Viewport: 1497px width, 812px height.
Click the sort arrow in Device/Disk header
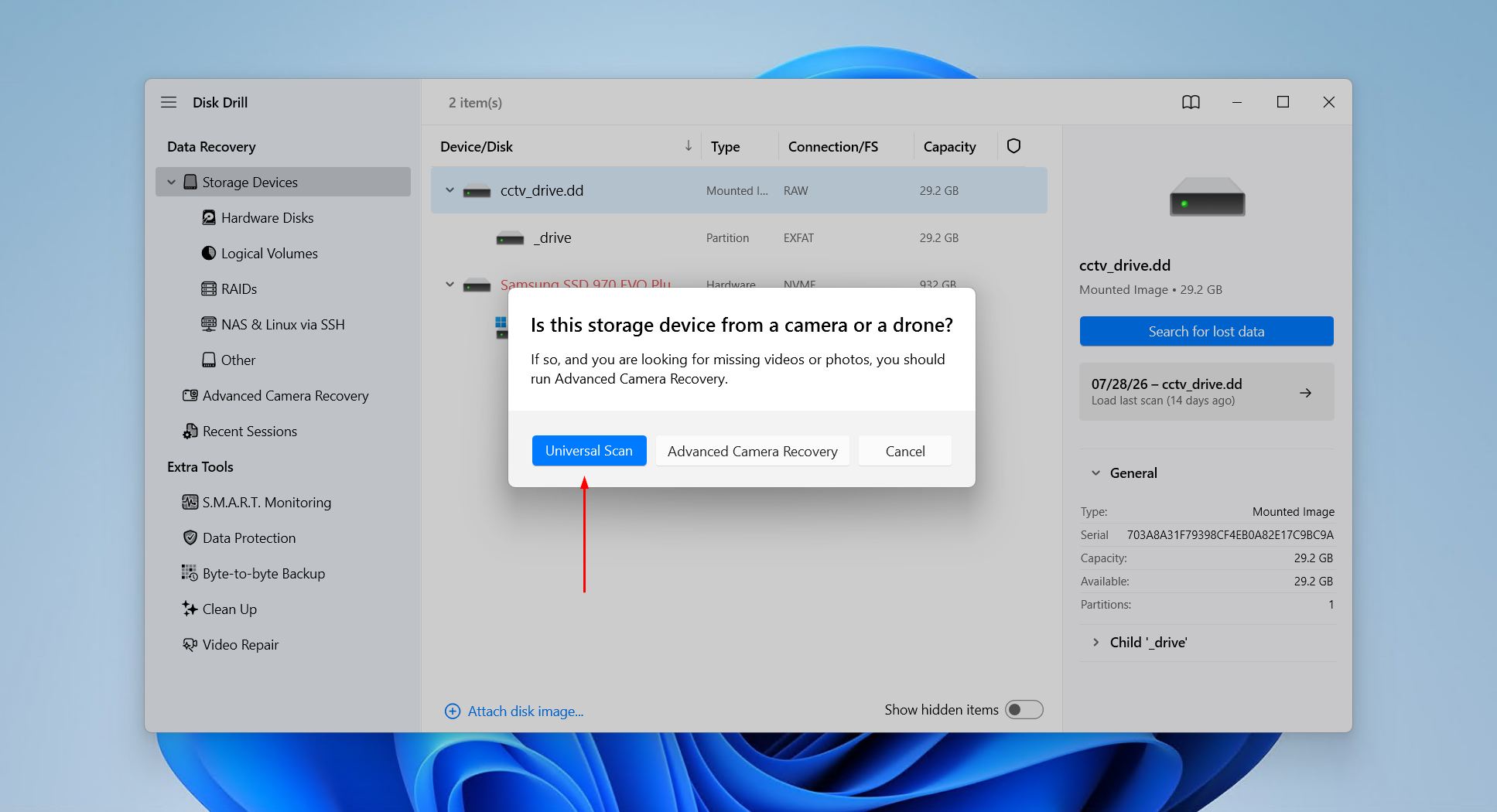[x=688, y=146]
